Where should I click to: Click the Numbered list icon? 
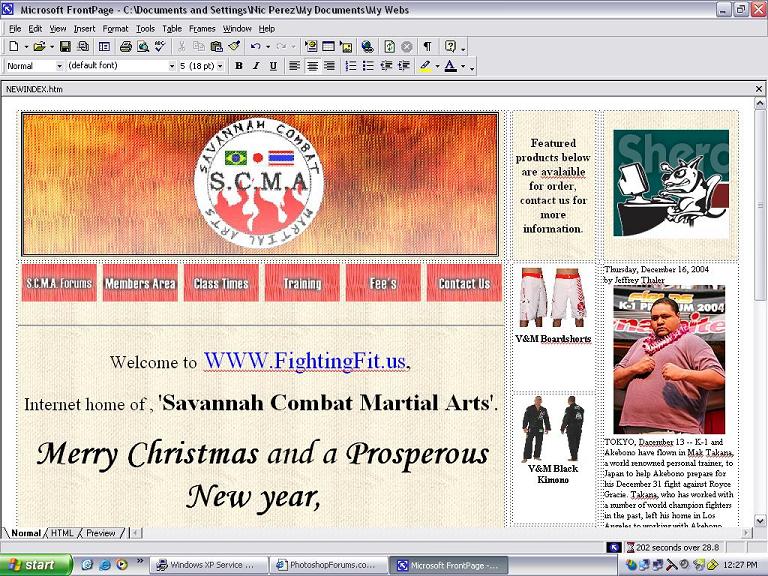(351, 66)
